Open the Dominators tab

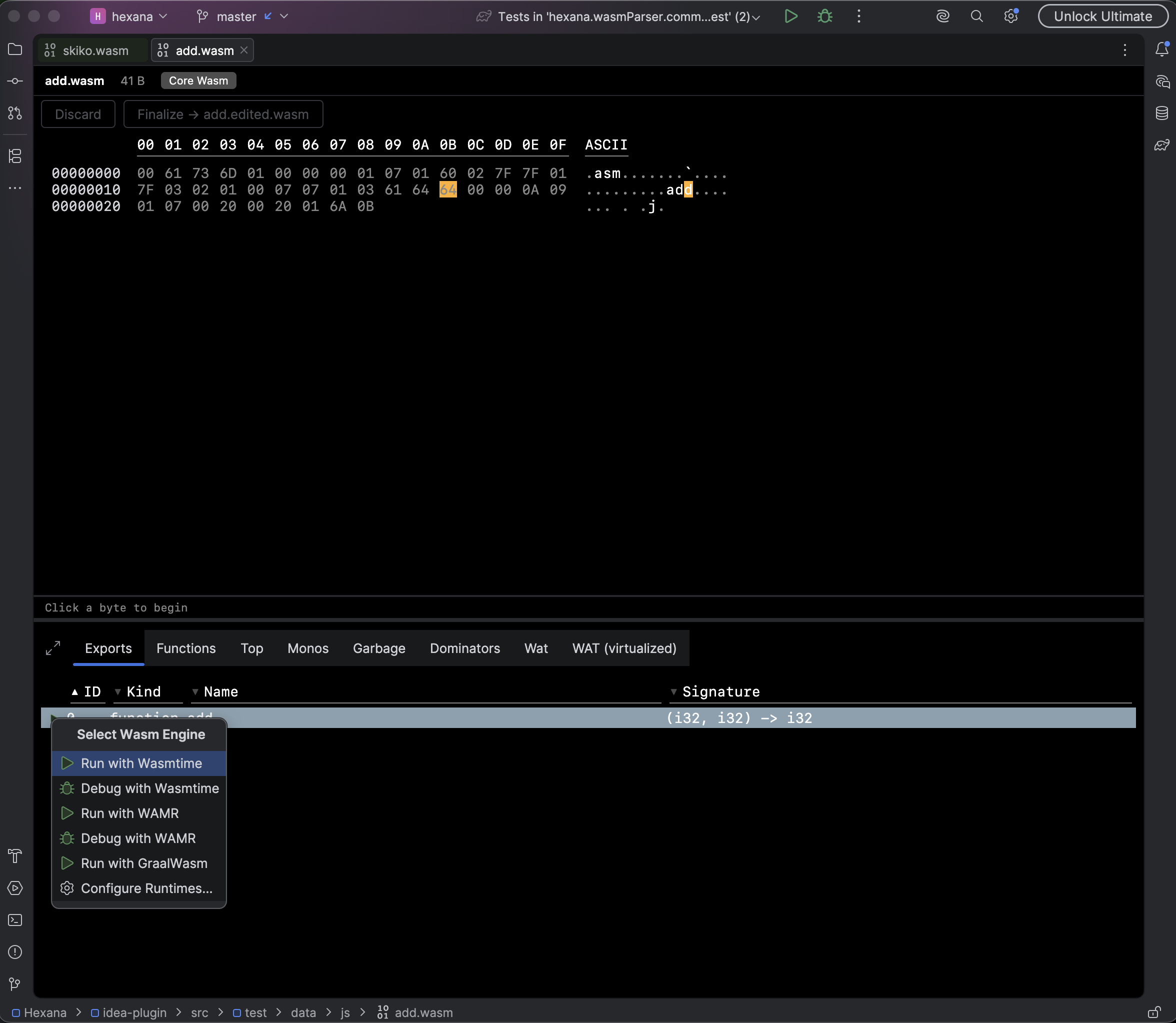click(x=464, y=648)
